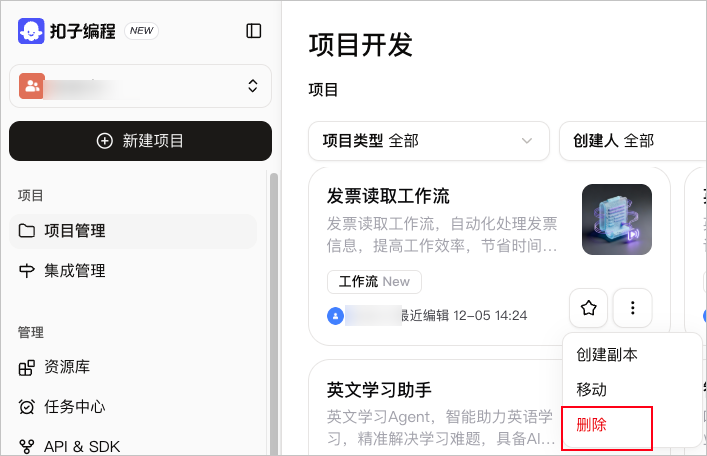Click the Coze logo icon

pos(31,31)
